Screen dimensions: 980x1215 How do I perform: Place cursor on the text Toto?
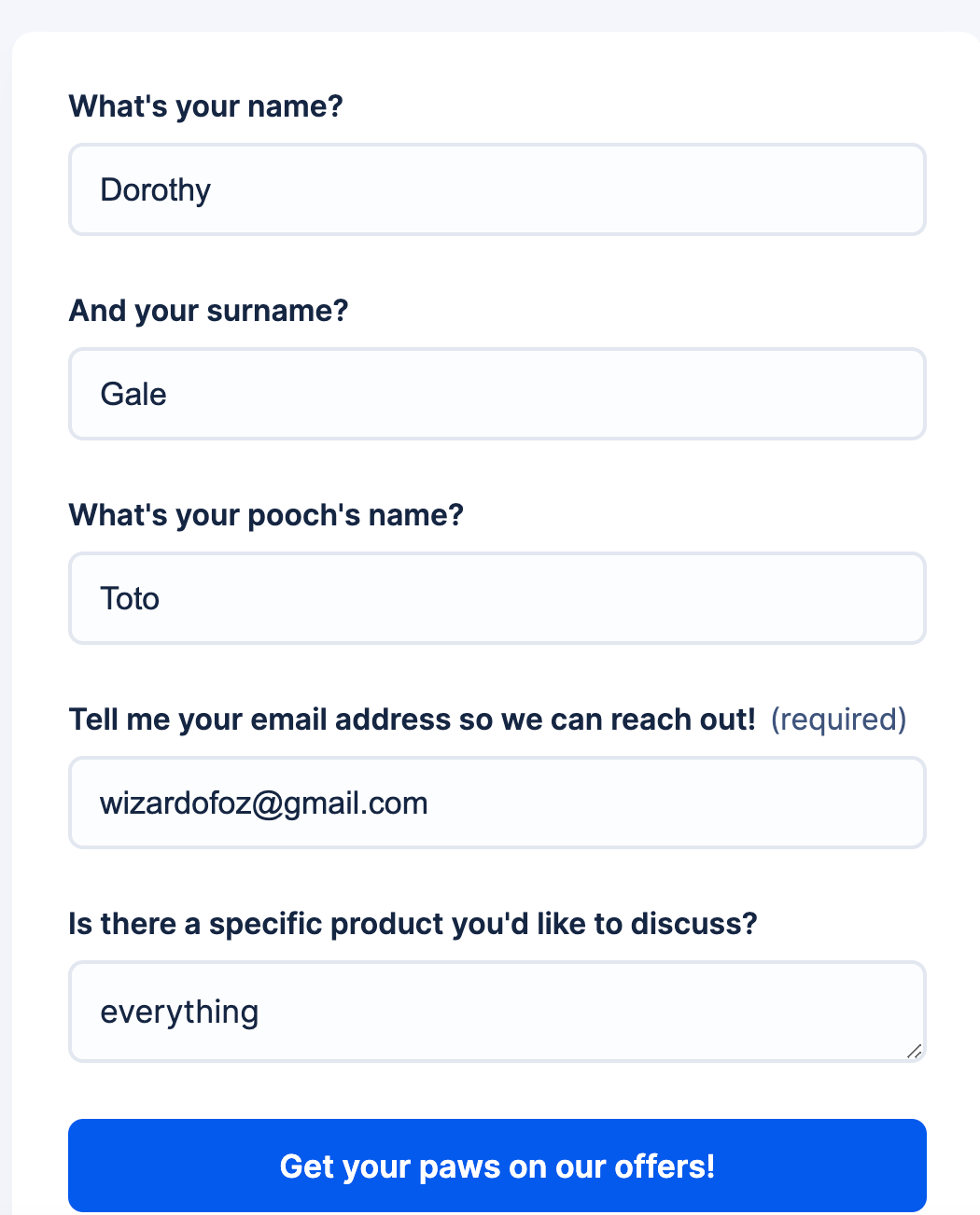click(x=130, y=599)
